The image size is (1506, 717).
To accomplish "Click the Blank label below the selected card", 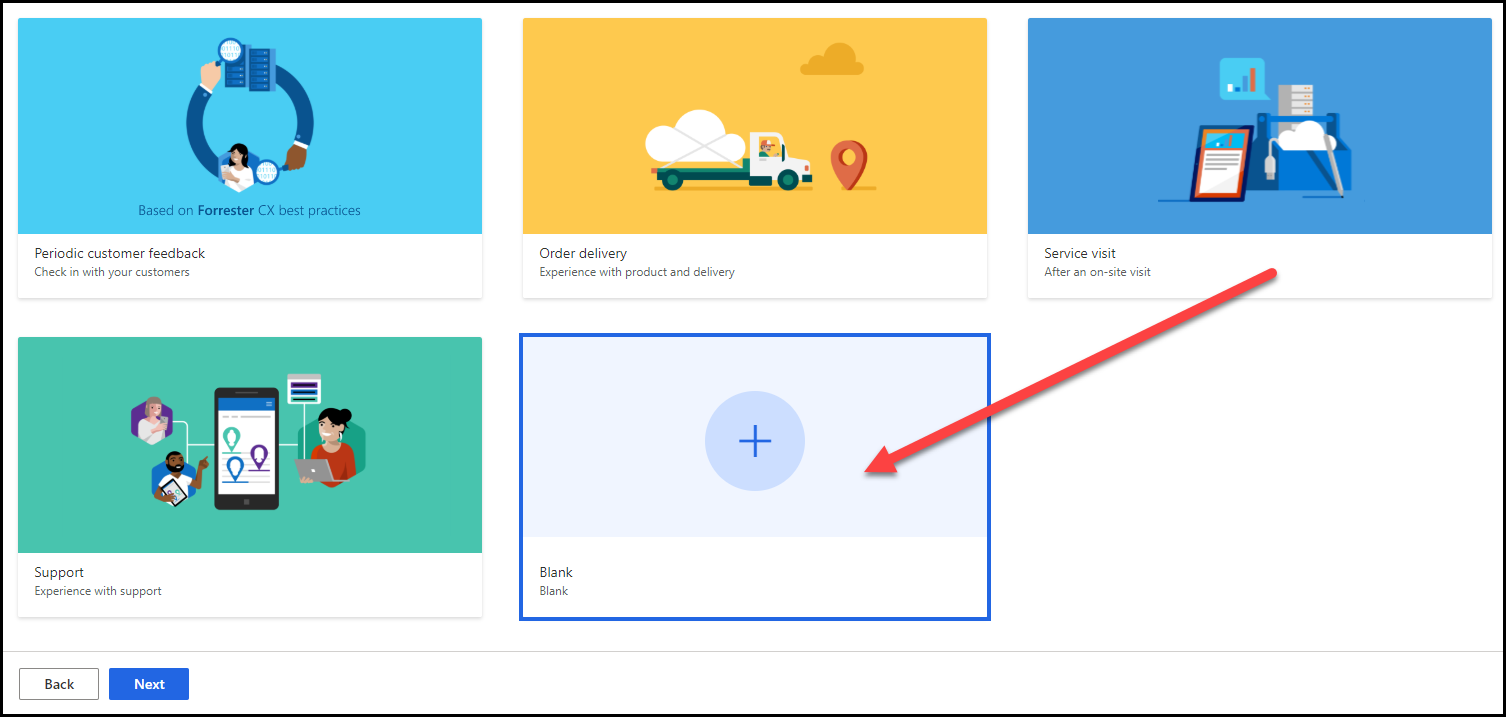I will (556, 572).
